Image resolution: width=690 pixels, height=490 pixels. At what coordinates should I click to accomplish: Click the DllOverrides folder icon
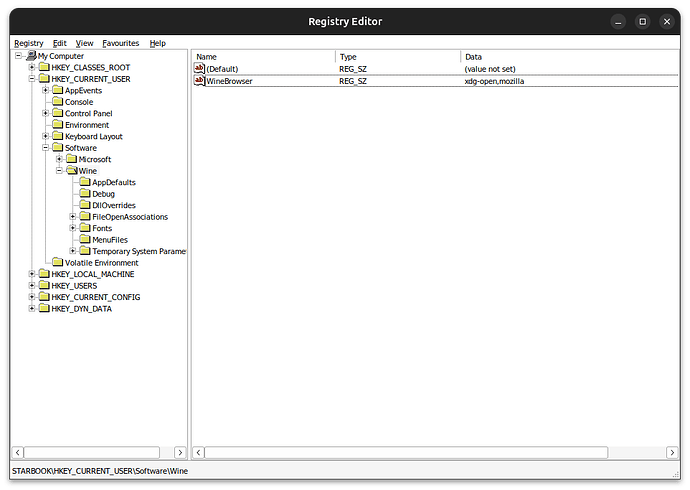(x=84, y=205)
